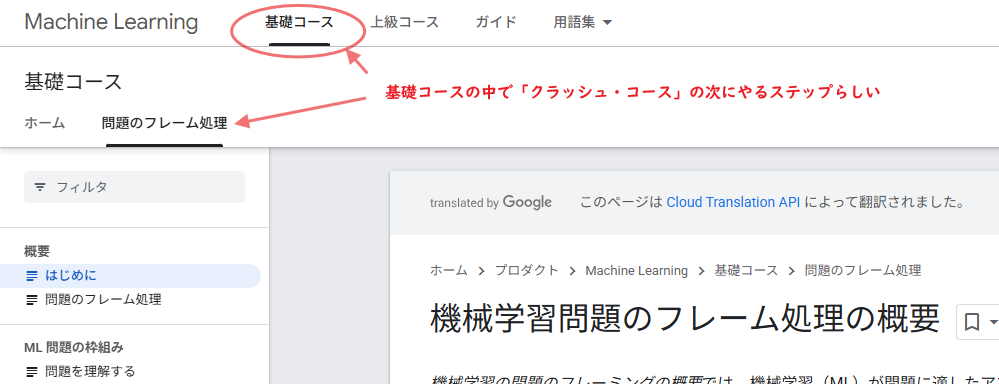Screen dimensions: 999x384
Task: Click the フィルタ input field
Action: click(x=134, y=187)
